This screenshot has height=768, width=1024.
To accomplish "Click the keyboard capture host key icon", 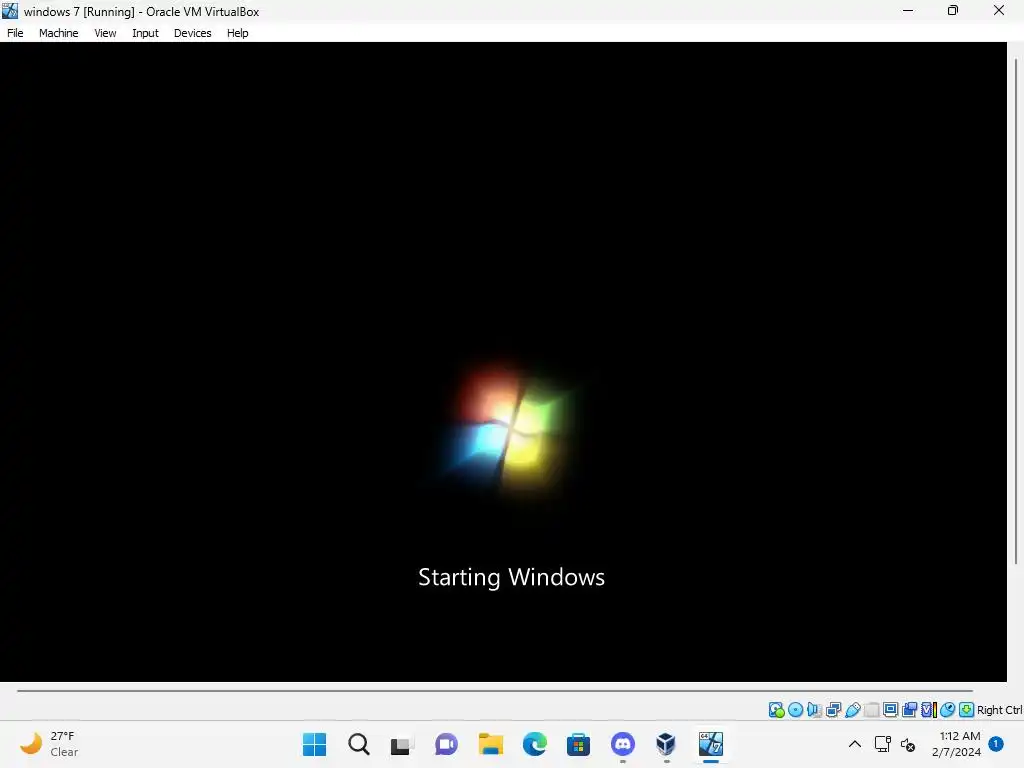I will [x=967, y=710].
